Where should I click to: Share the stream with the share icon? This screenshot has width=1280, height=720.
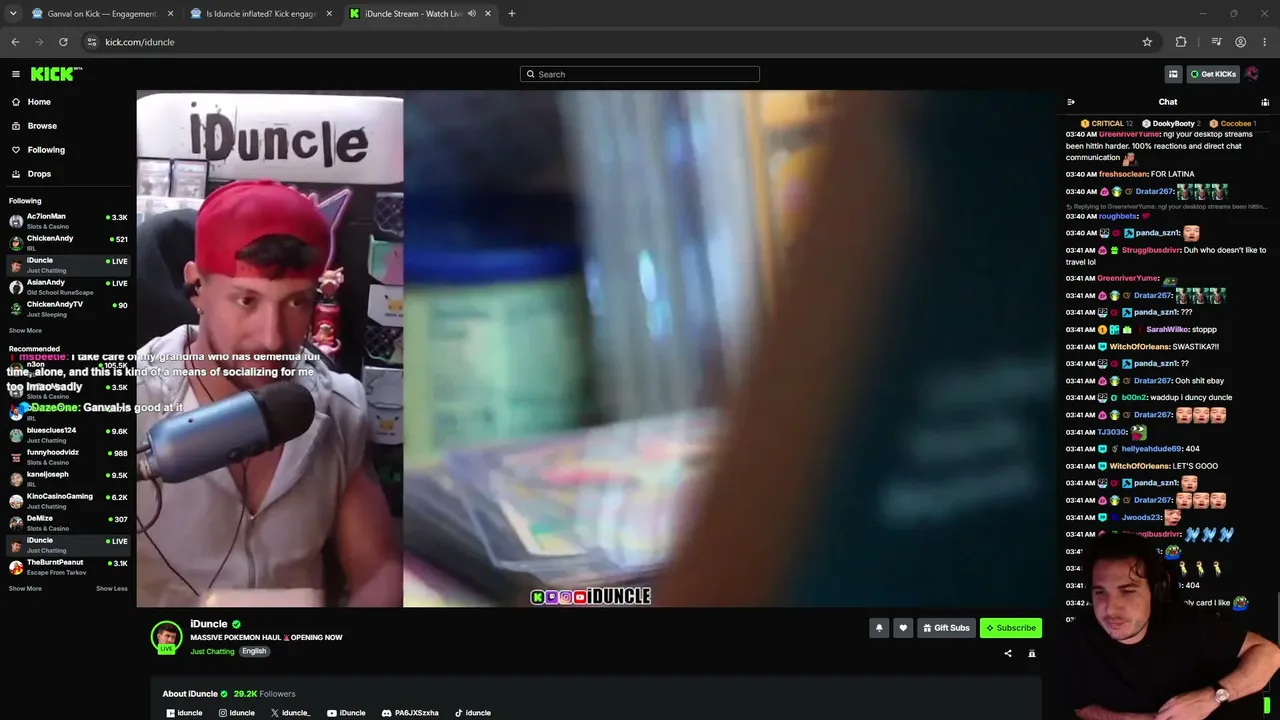click(1008, 654)
